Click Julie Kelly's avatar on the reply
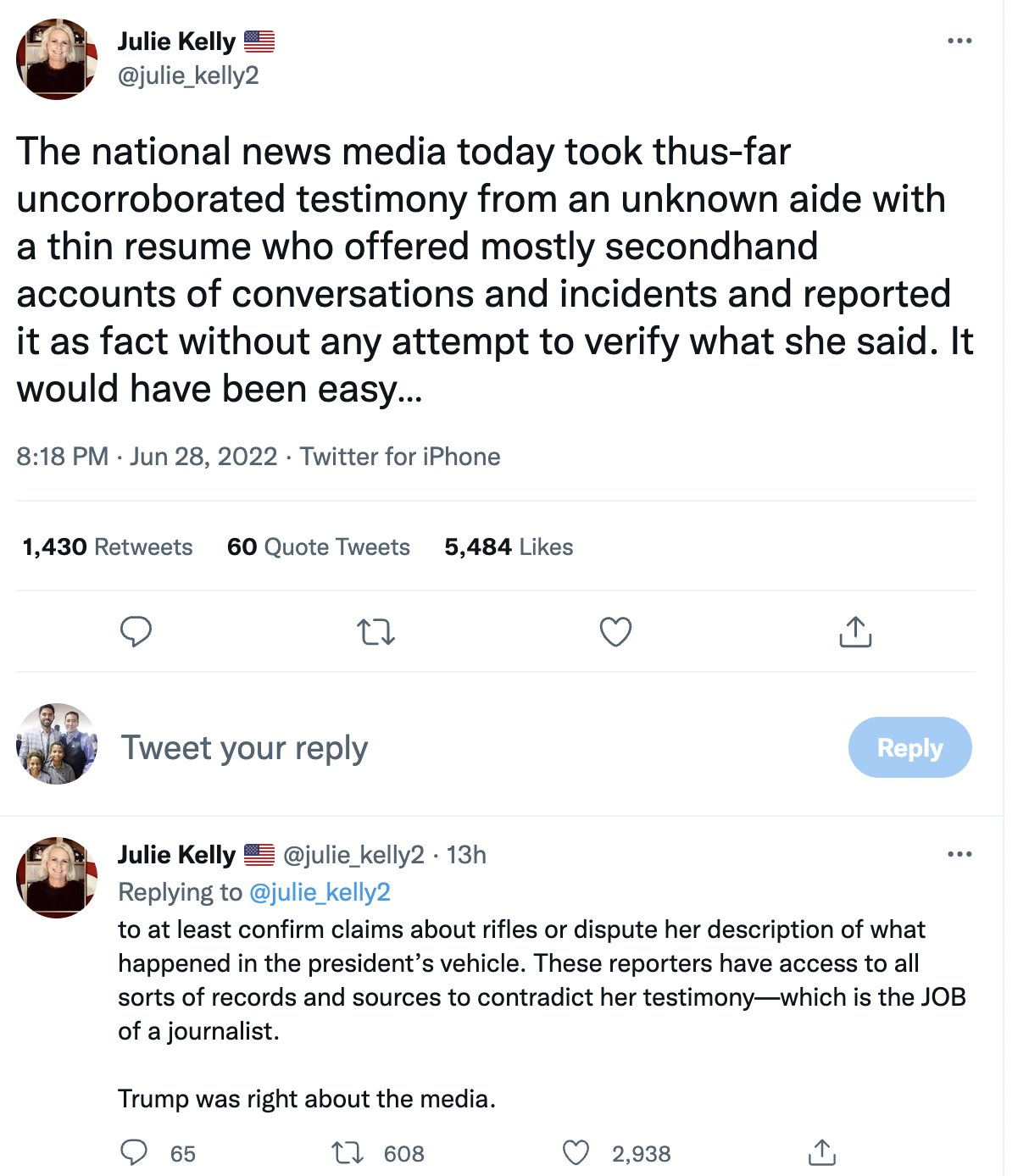The image size is (1029, 1176). (57, 878)
